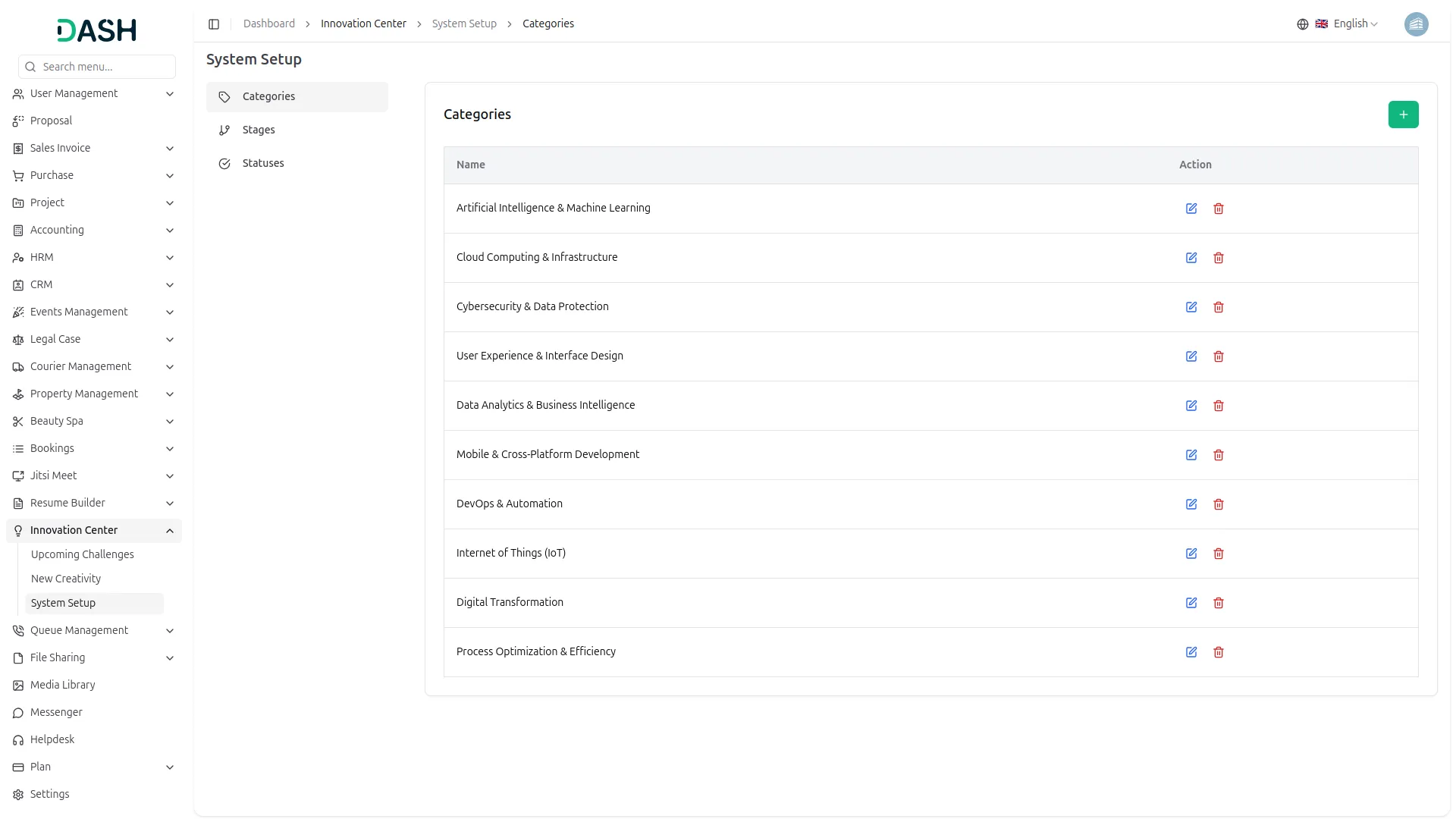Edit the Data Analytics & Business Intelligence category
The height and width of the screenshot is (819, 1456).
pyautogui.click(x=1191, y=406)
